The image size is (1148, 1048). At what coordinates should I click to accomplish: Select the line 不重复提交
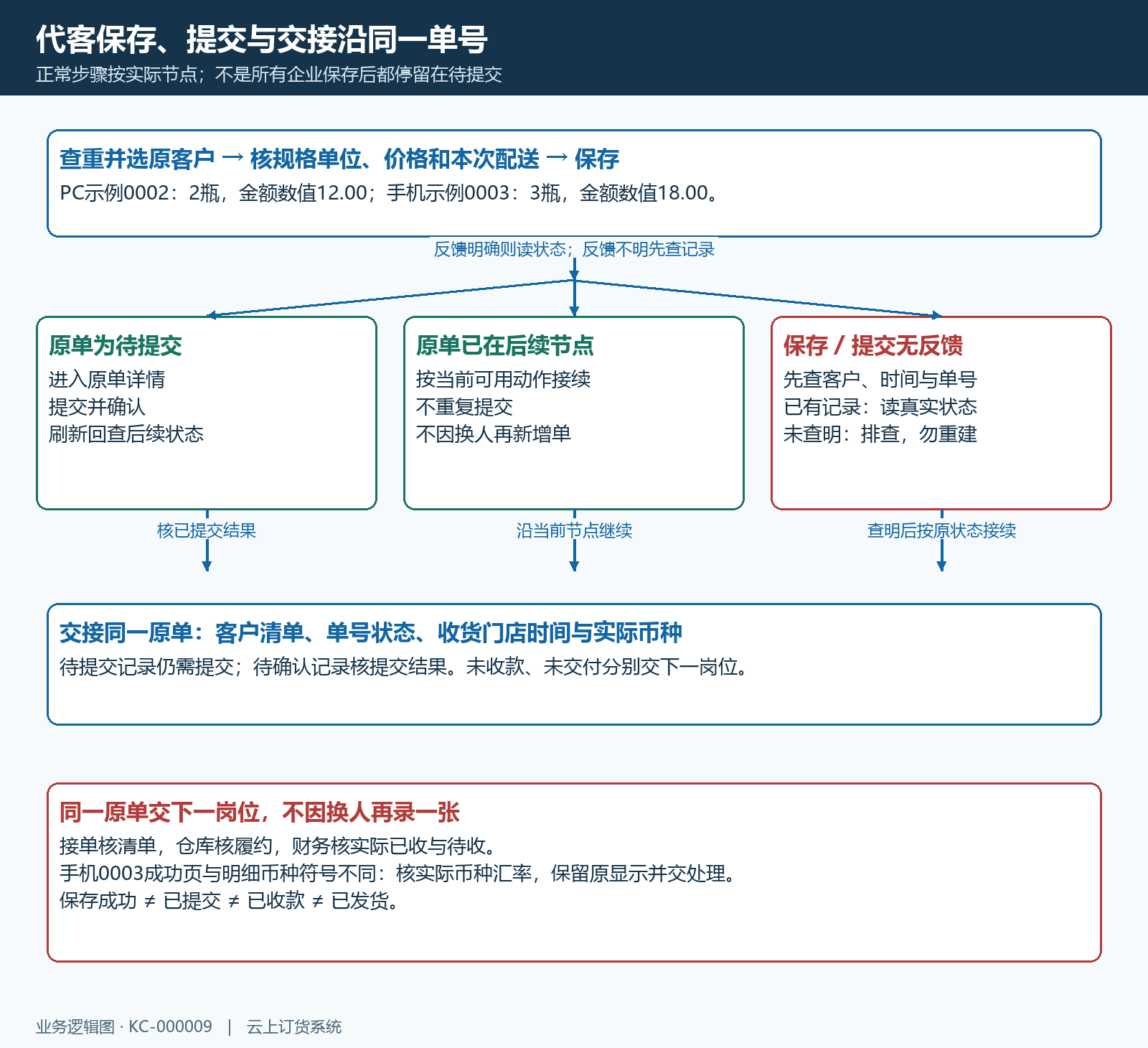(465, 406)
